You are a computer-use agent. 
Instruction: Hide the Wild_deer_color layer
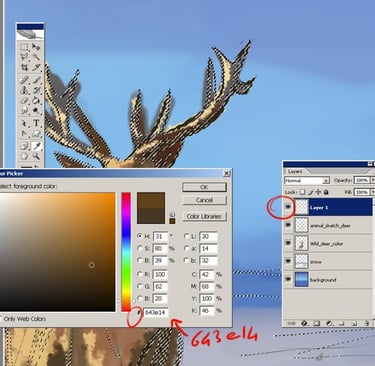coord(288,243)
